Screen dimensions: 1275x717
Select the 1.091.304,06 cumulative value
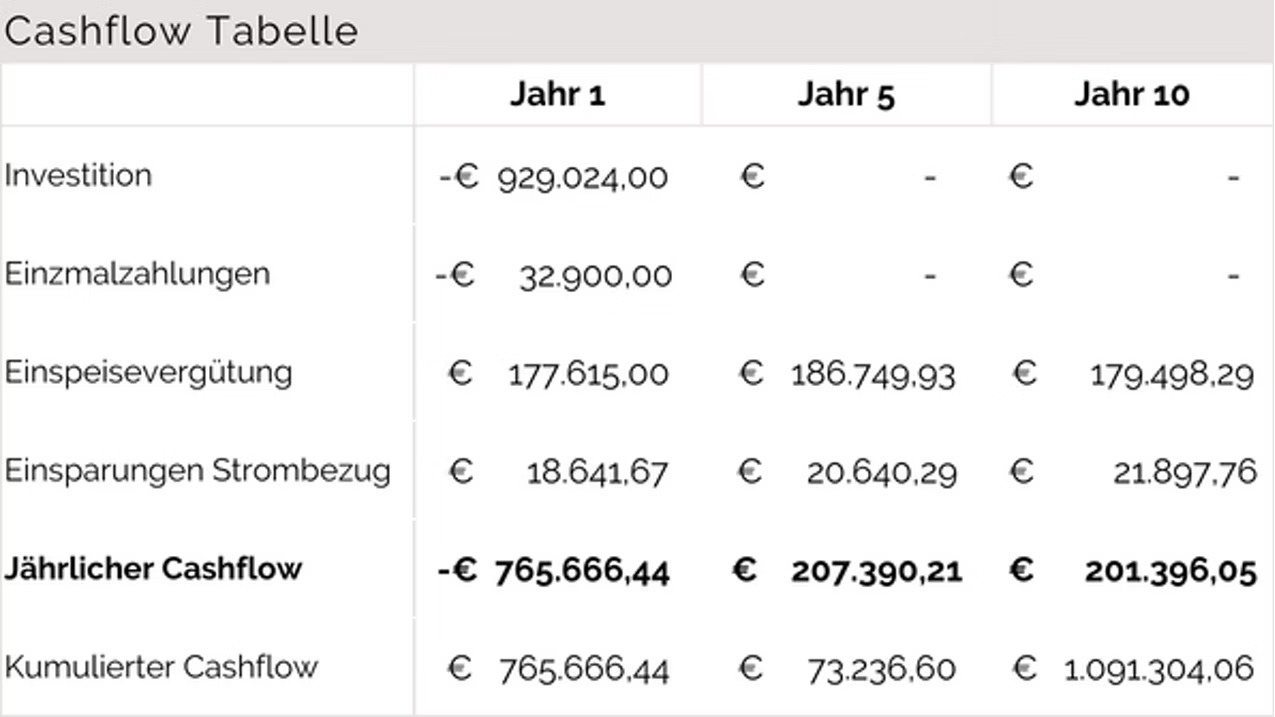pyautogui.click(x=1158, y=669)
